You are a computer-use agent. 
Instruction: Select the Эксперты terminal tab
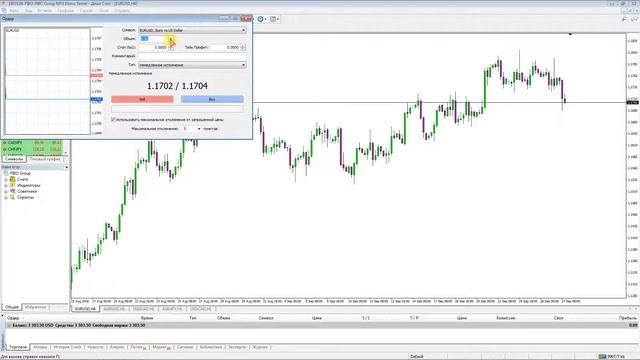(237, 347)
